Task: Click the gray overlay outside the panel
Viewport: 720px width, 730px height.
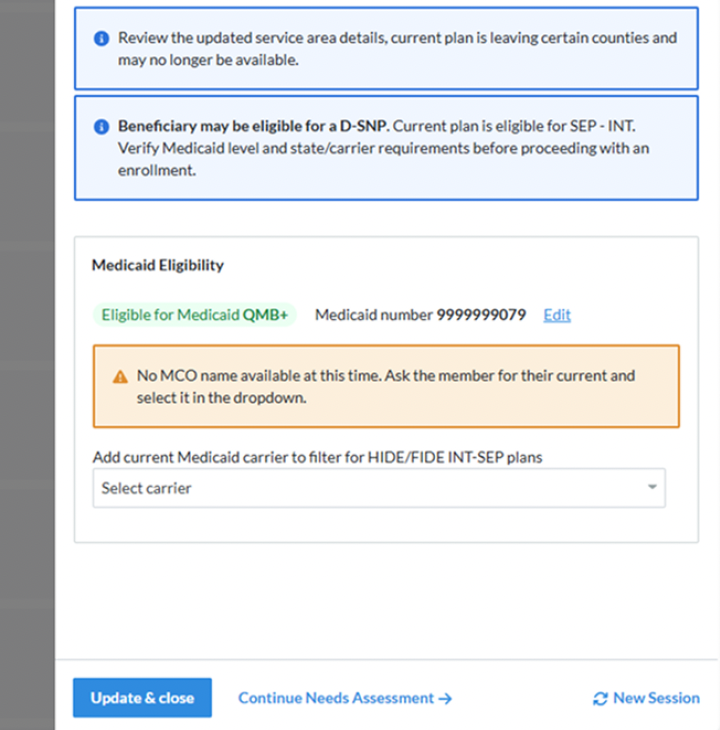Action: (x=27, y=365)
